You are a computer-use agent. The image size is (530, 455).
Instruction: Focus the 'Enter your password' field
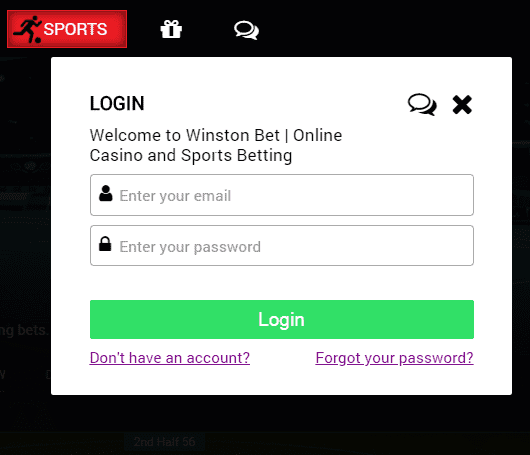[x=282, y=246]
